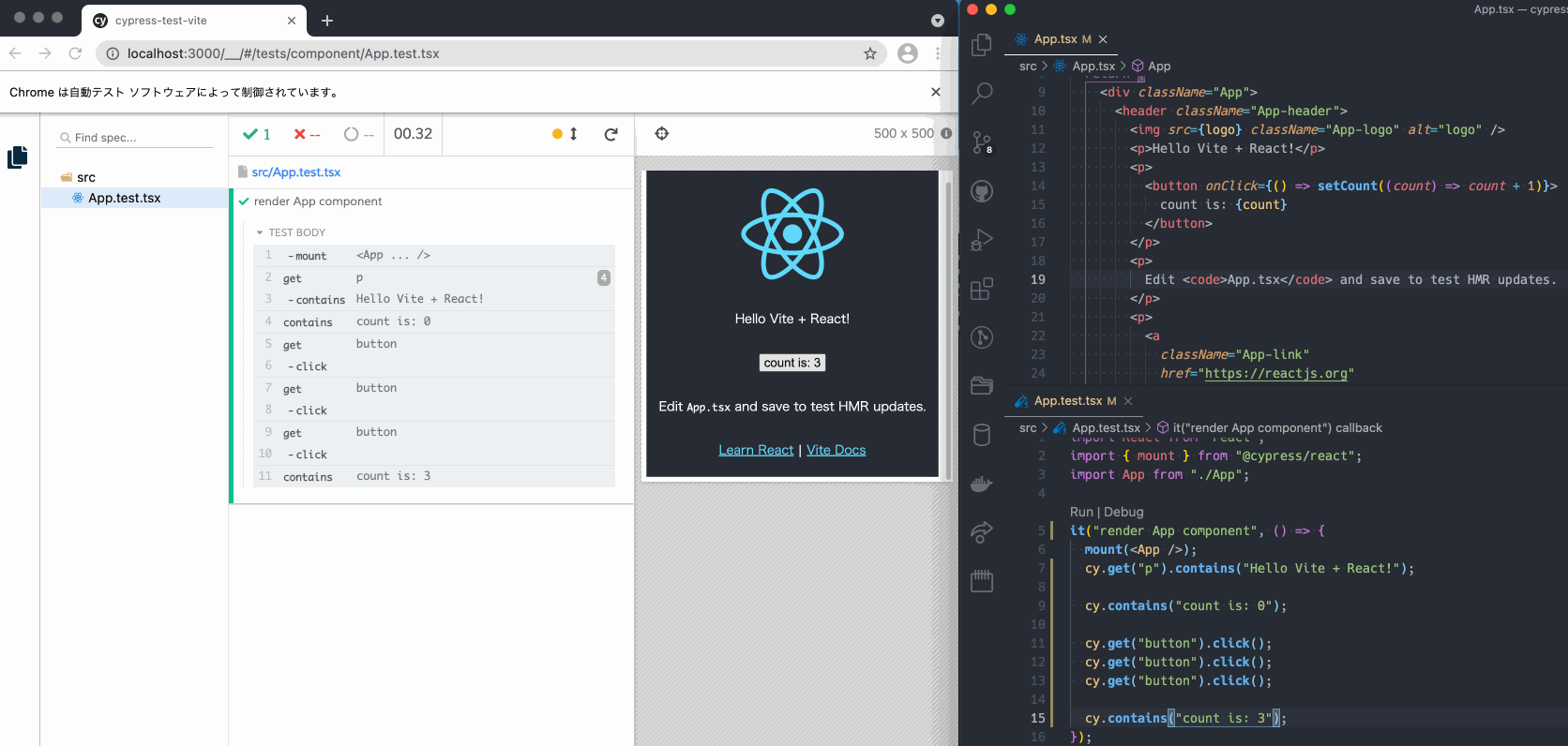Close the cypress-test-vite browser tab
This screenshot has width=1568, height=746.
(x=292, y=20)
